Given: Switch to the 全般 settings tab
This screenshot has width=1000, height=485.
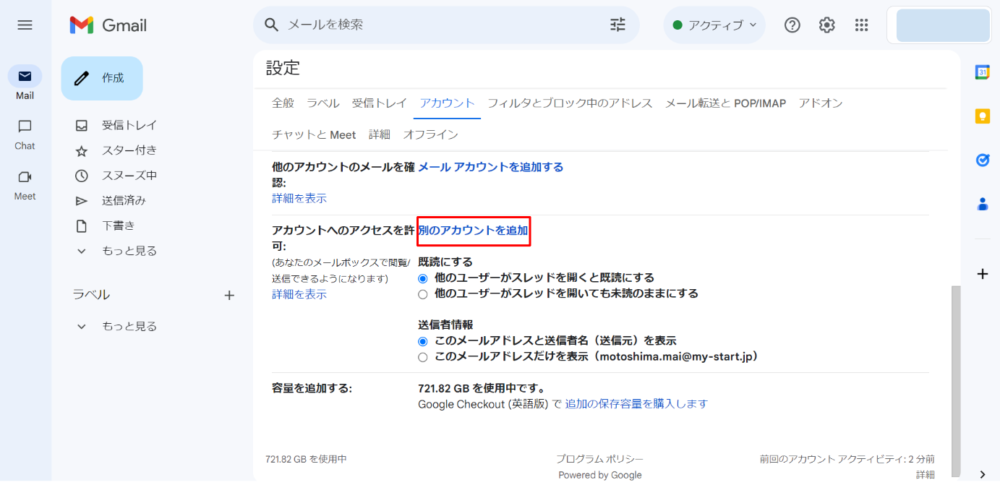Looking at the screenshot, I should [x=283, y=103].
